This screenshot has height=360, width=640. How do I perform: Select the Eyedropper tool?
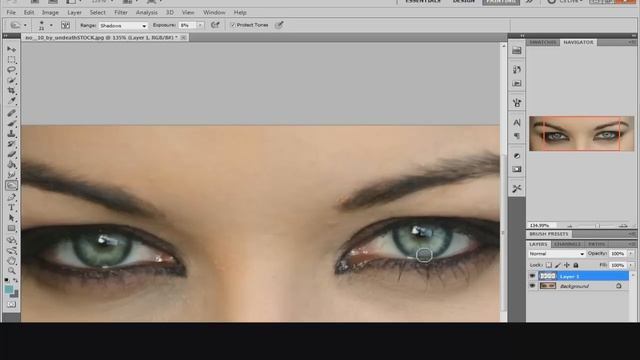11,100
